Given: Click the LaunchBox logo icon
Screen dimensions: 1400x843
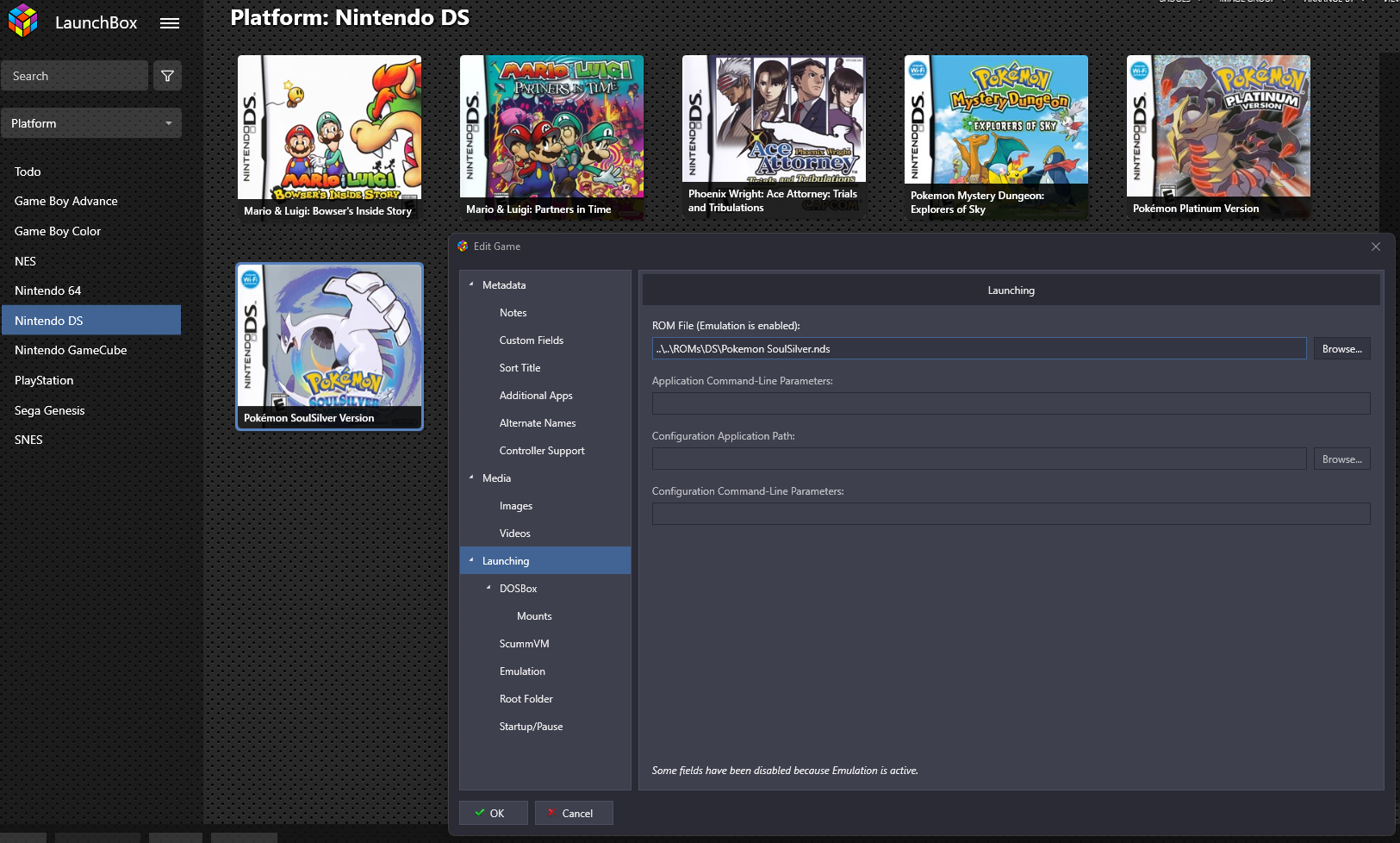Looking at the screenshot, I should click(23, 22).
